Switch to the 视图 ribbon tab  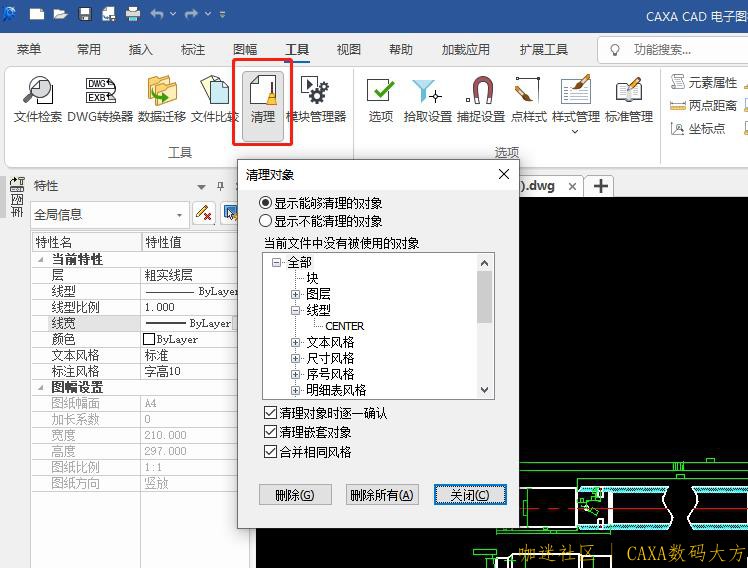pos(349,50)
